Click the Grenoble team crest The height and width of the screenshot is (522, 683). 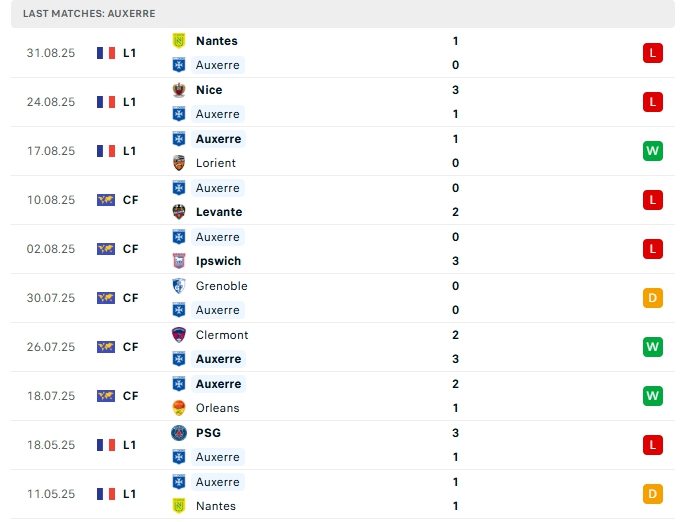coord(180,286)
